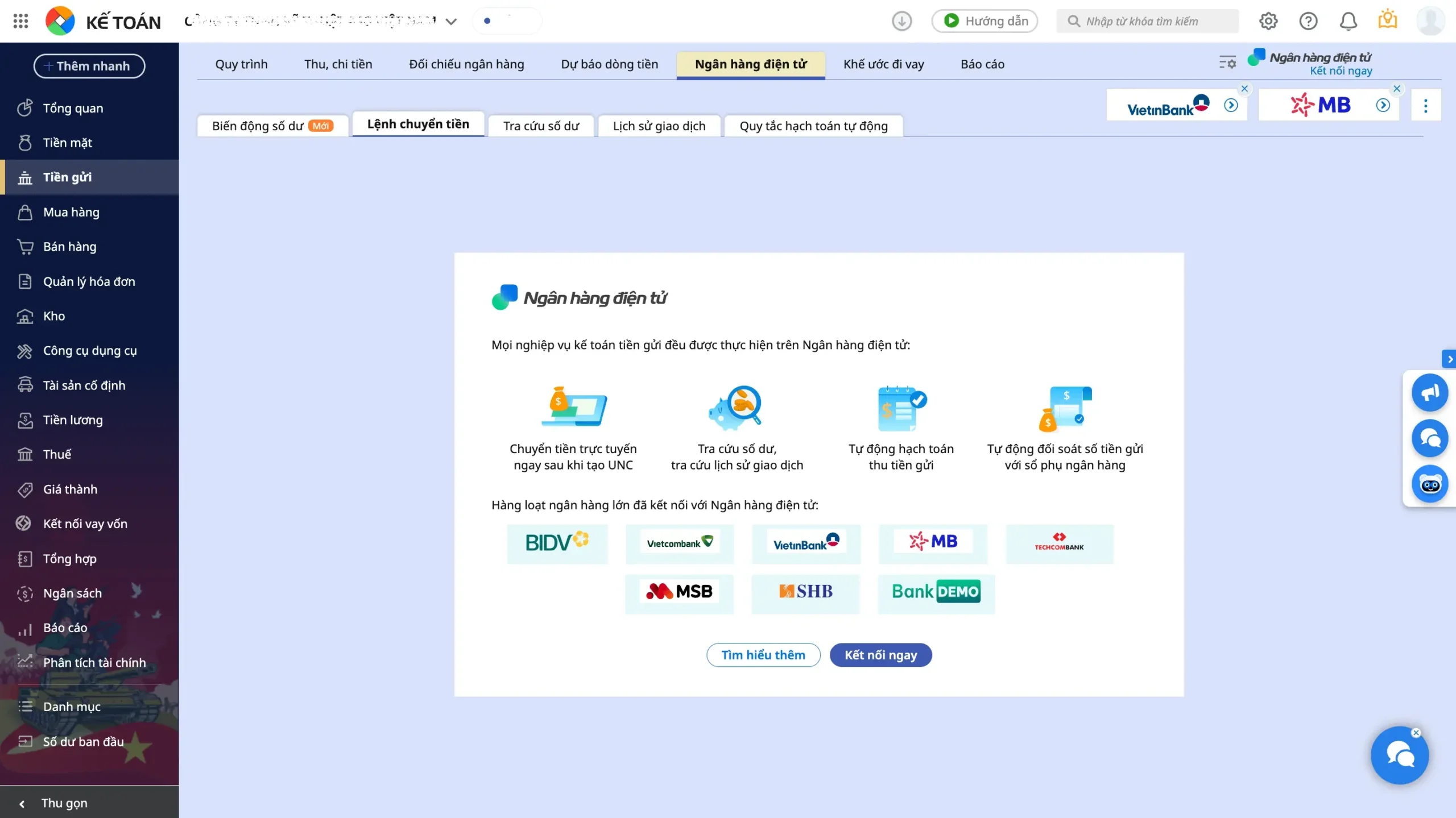The width and height of the screenshot is (1456, 818).
Task: Close the VietinBank banner card
Action: point(1244,89)
